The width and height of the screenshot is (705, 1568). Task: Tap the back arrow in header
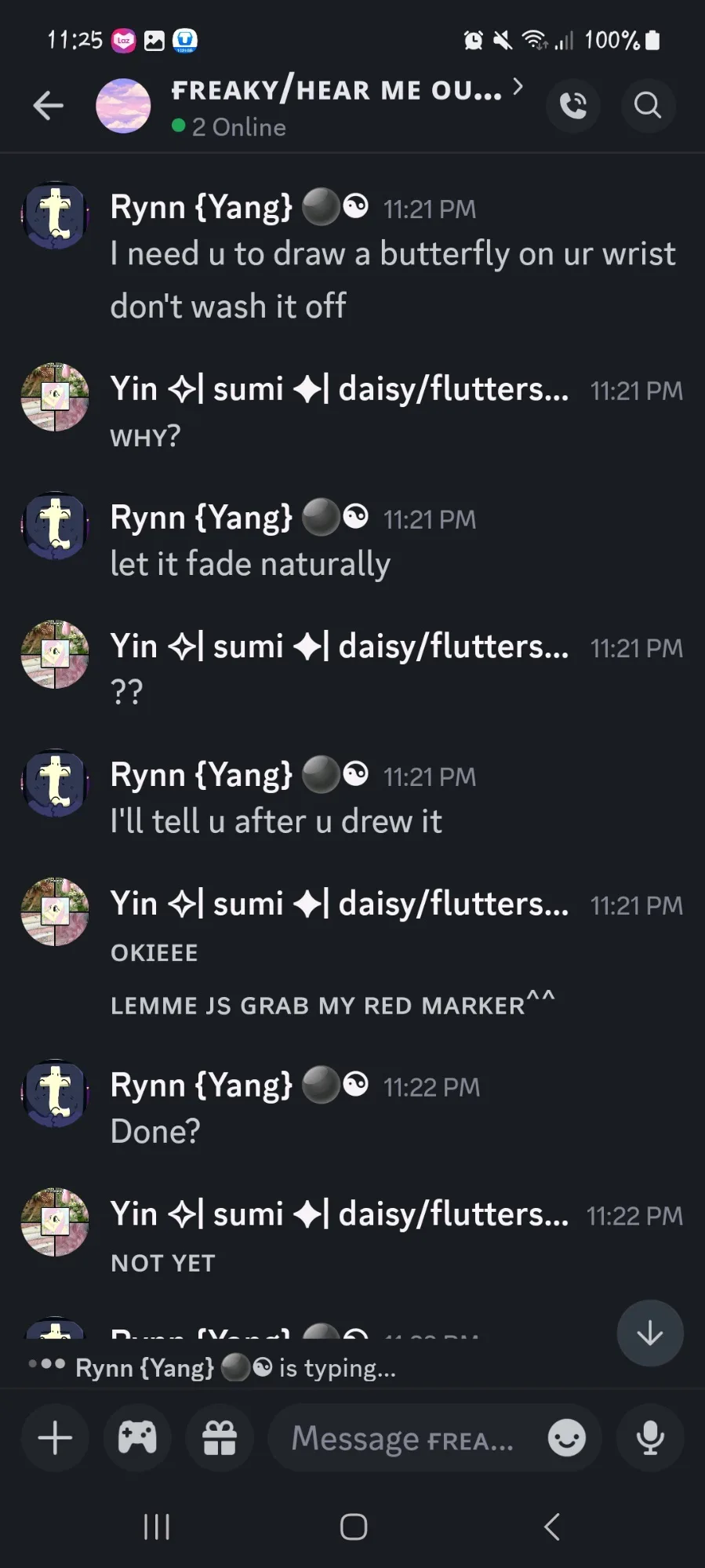[48, 105]
